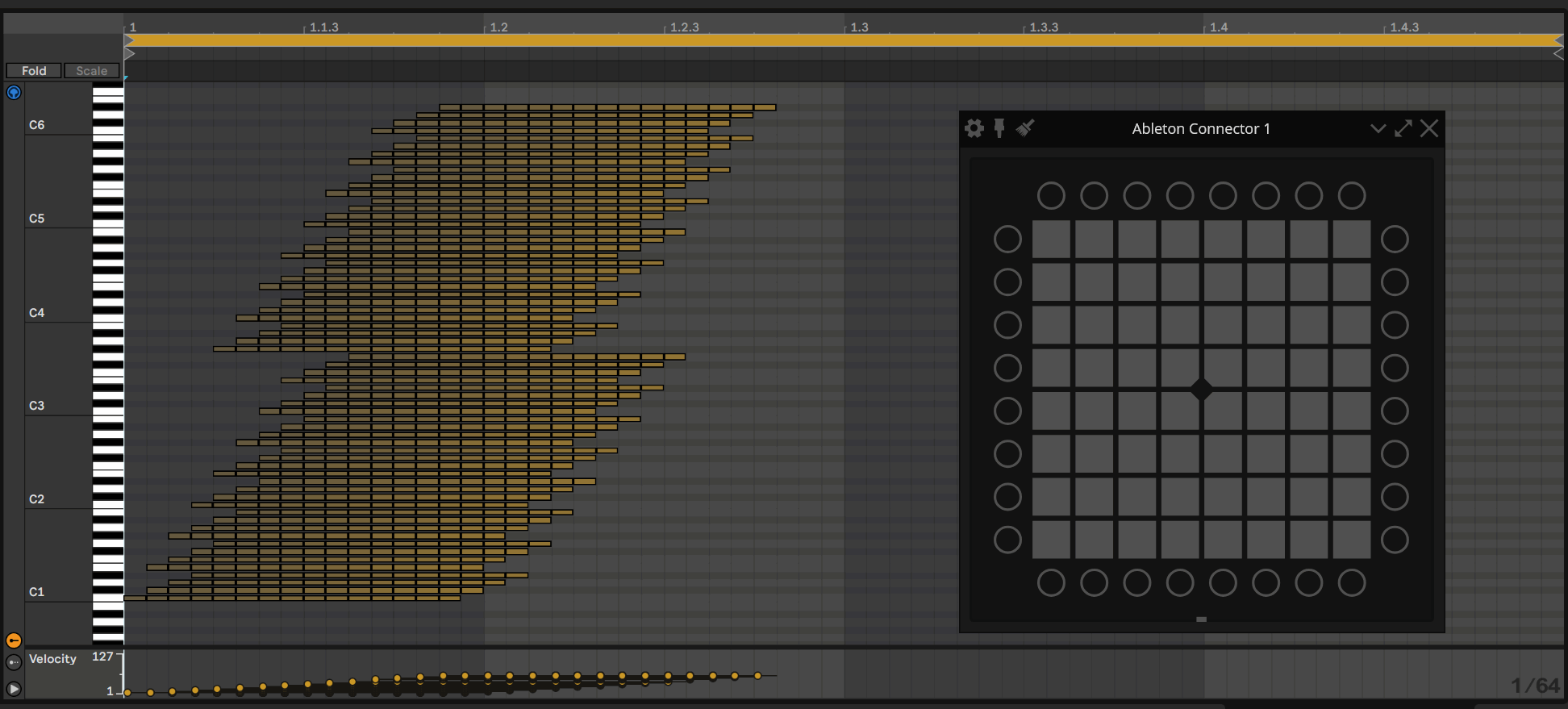Click the loop start triangle marker at bar 1
This screenshot has width=1568, height=709.
click(129, 40)
